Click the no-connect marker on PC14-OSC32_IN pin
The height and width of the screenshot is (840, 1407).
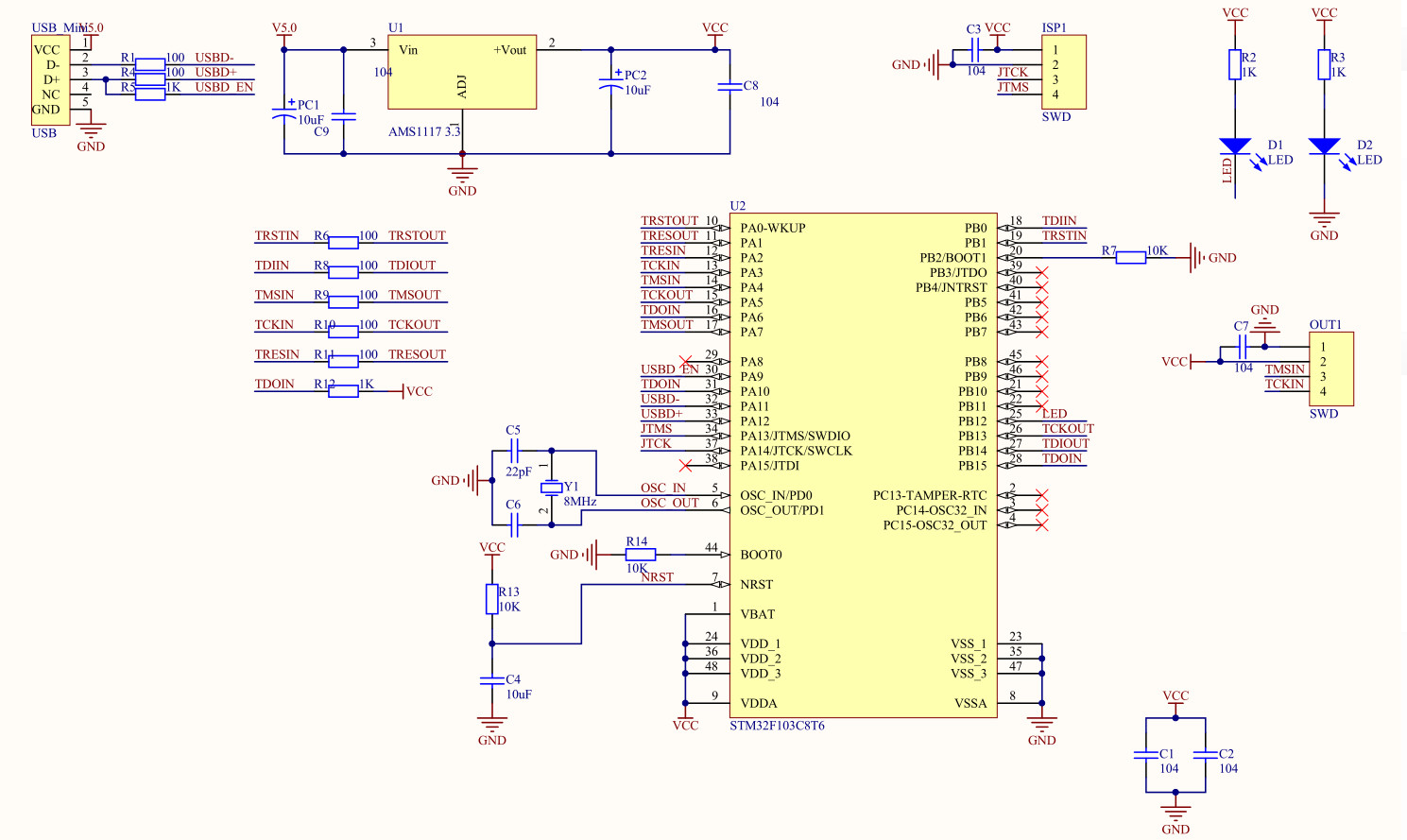click(1042, 510)
